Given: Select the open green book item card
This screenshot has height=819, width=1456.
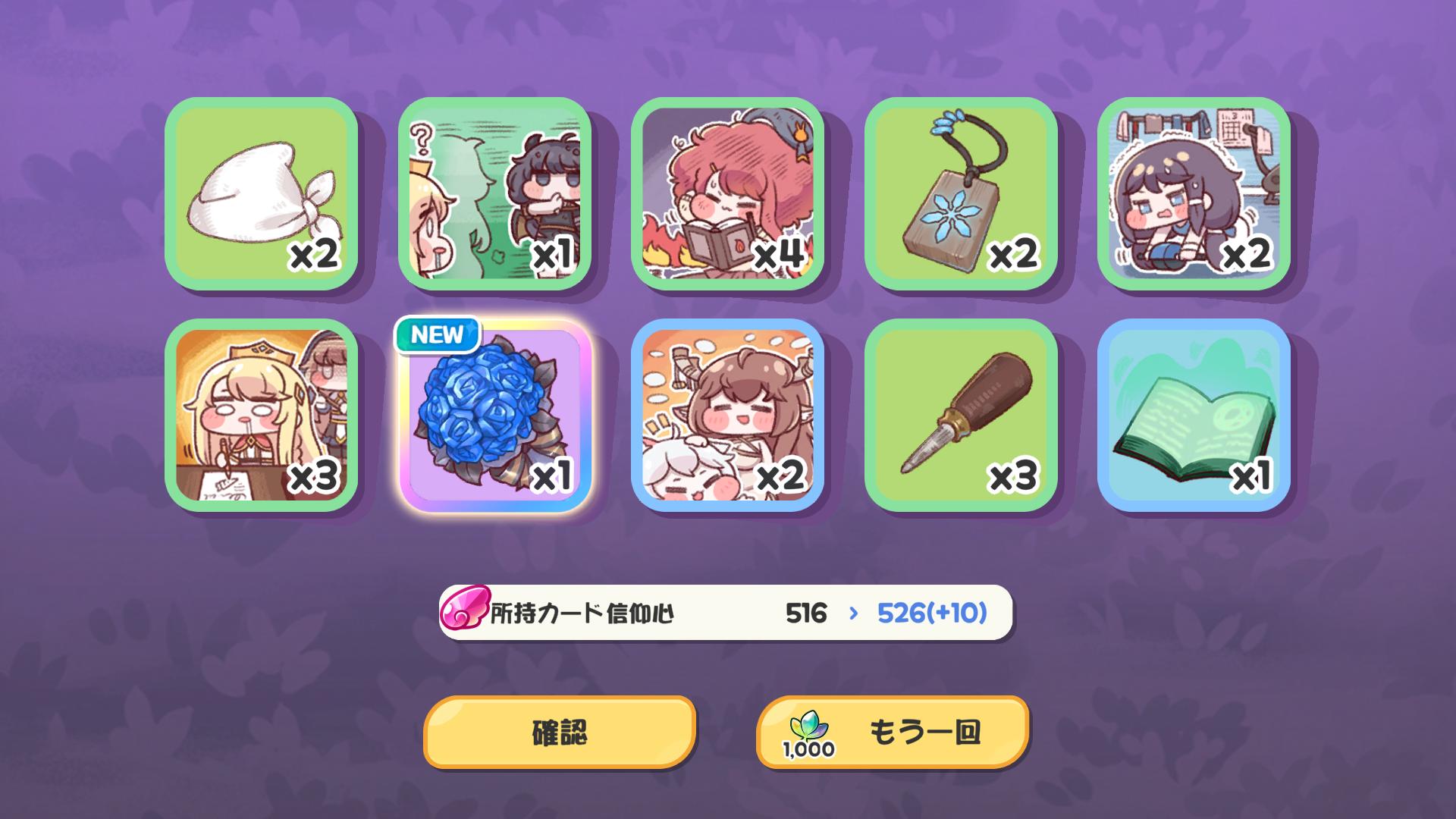Looking at the screenshot, I should [x=1194, y=416].
